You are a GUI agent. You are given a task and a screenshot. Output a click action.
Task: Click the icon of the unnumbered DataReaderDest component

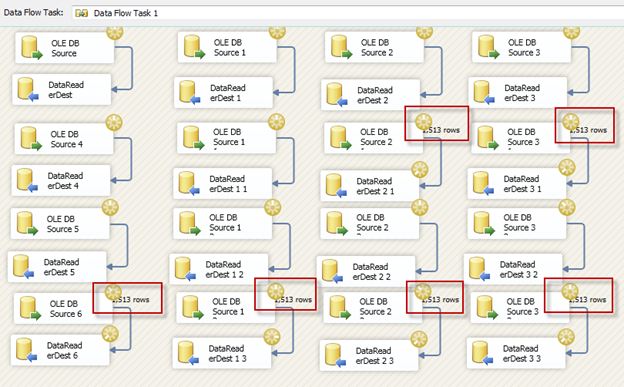point(28,90)
